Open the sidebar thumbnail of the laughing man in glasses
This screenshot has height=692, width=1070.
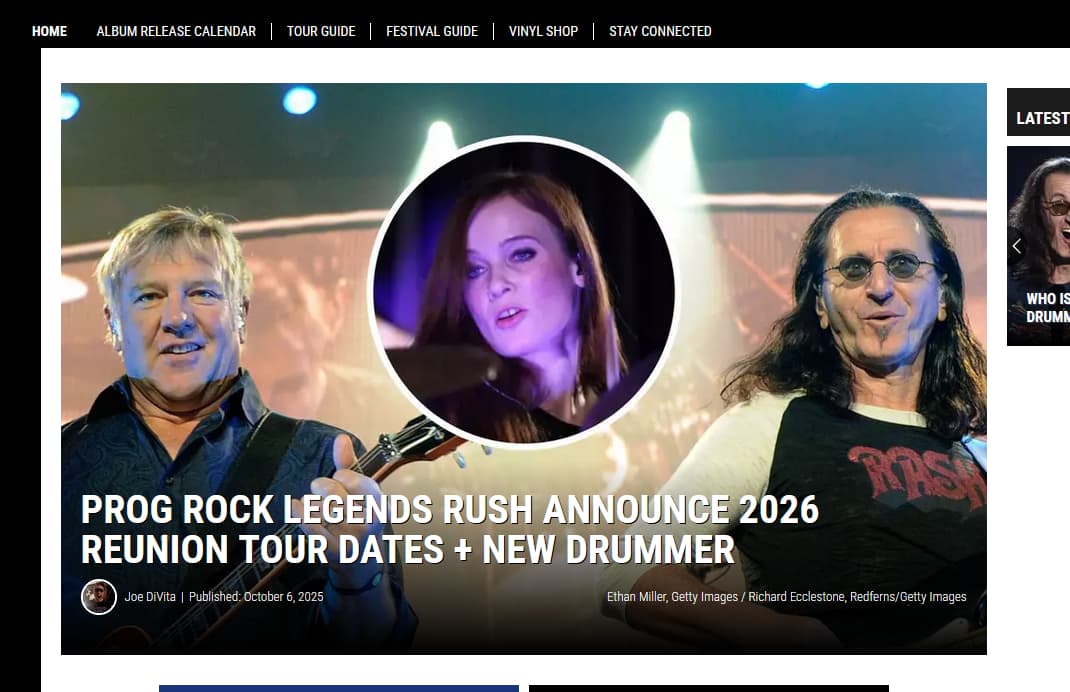coord(1039,246)
